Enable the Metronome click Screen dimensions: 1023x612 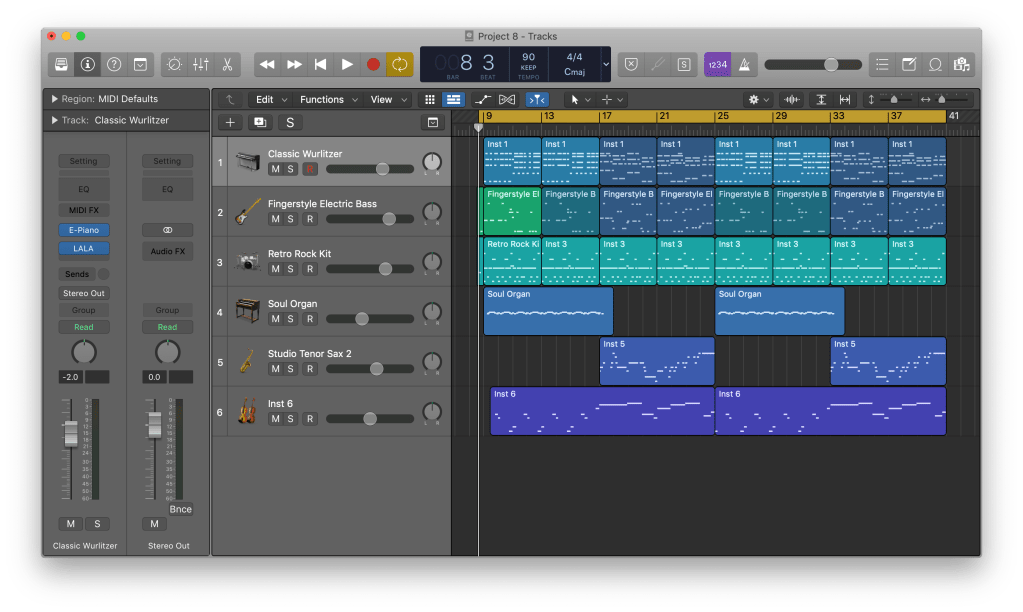coord(743,64)
